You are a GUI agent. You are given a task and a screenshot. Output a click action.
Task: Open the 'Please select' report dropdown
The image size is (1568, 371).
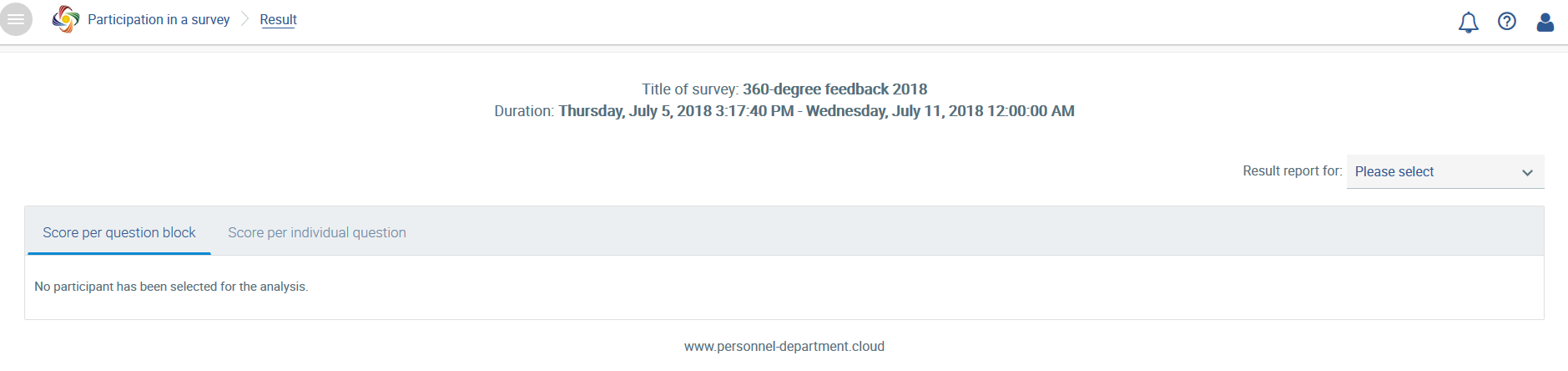1444,171
